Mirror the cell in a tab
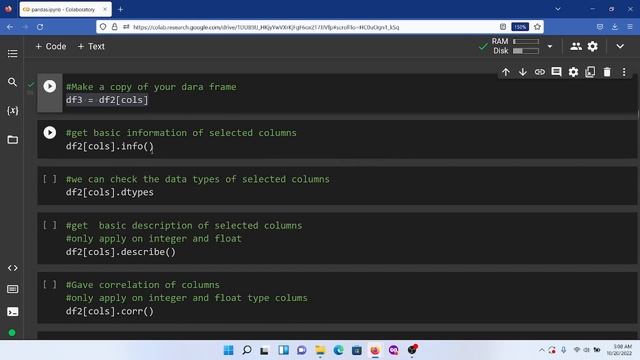 tap(590, 72)
